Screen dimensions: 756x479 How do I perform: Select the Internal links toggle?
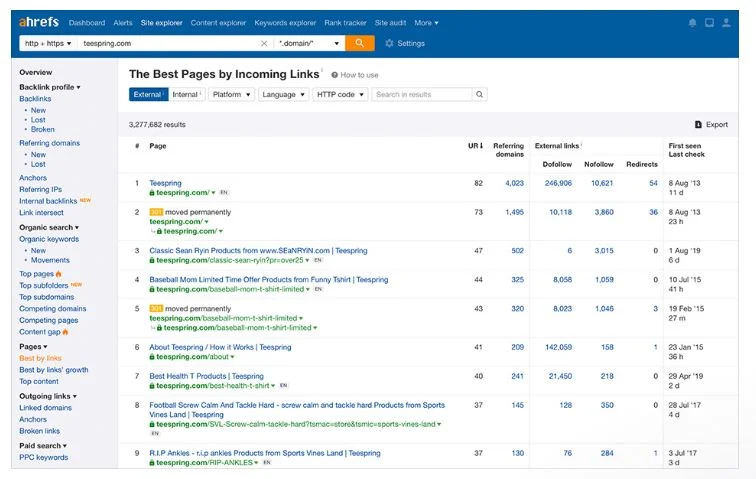click(x=187, y=95)
